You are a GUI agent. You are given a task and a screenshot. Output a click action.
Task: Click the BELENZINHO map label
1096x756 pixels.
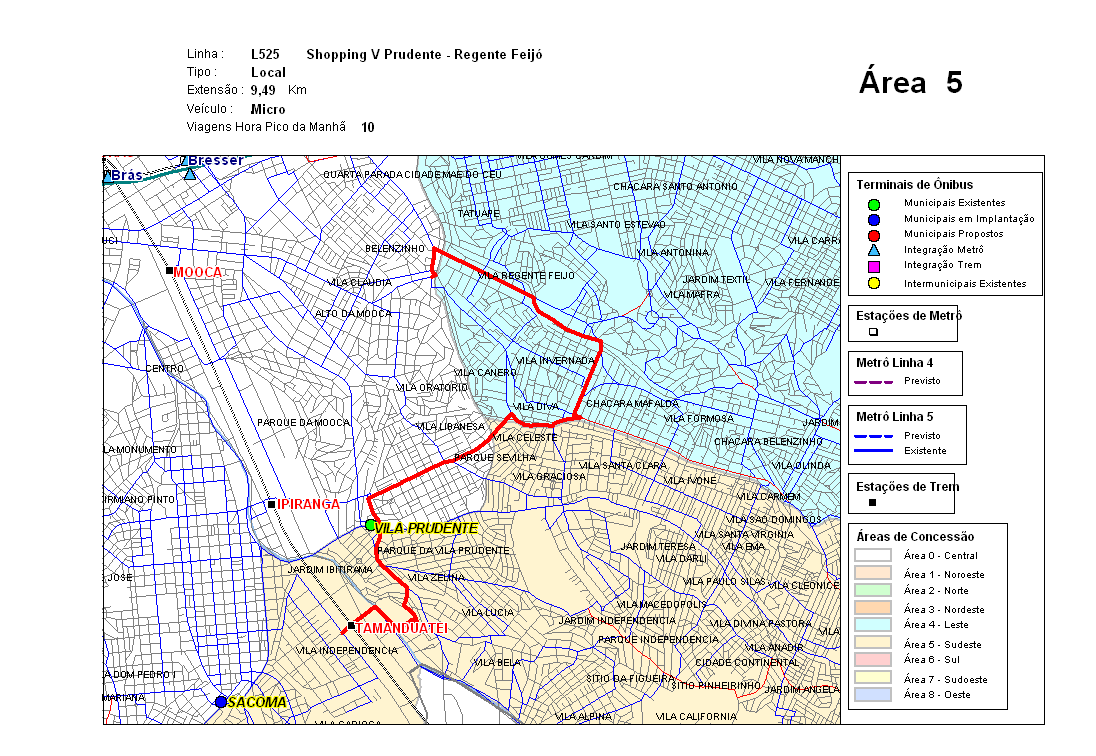395,249
